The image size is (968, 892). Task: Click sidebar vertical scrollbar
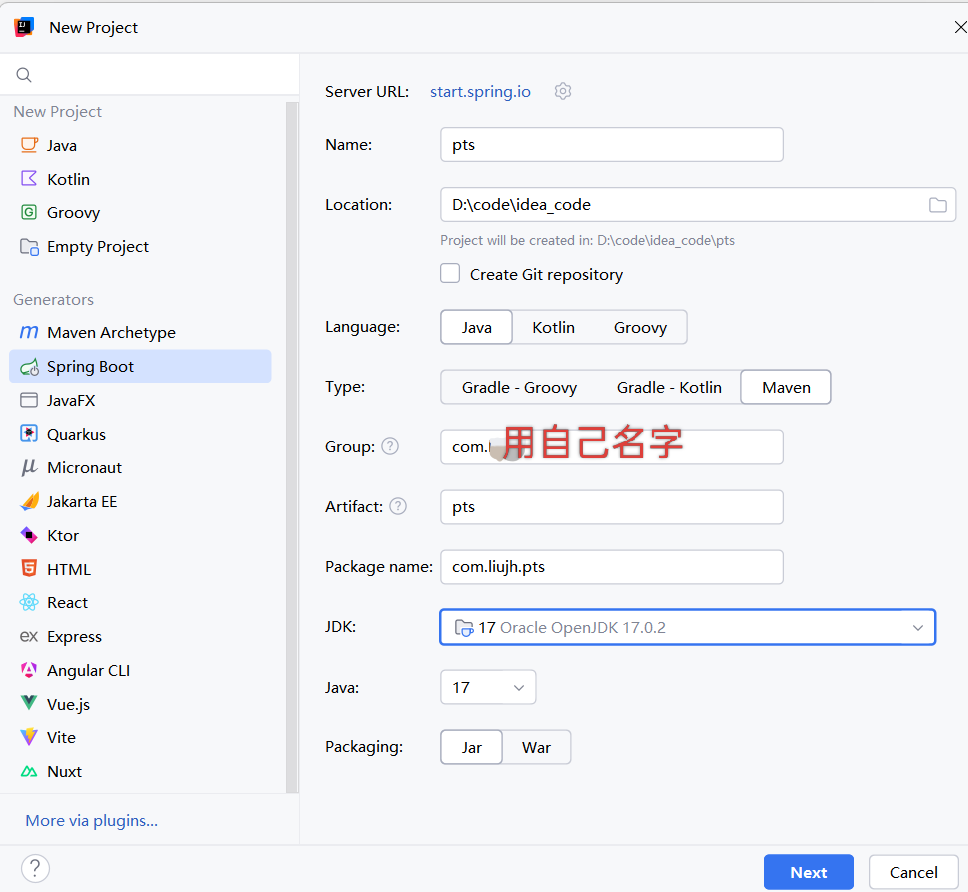(292, 447)
